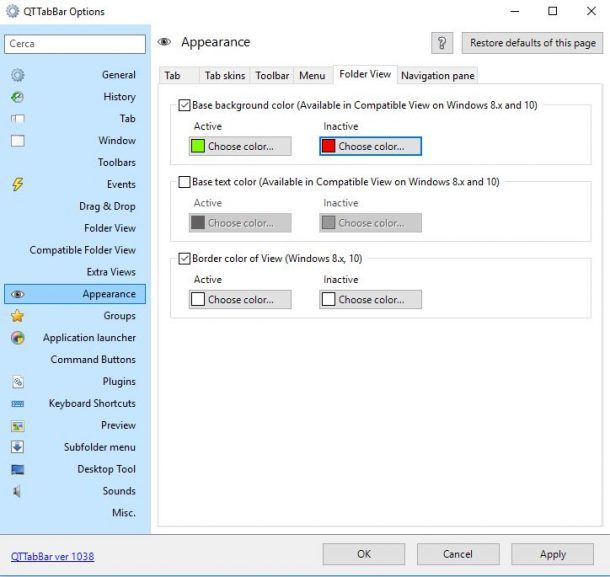Click the General gear icon in sidebar
This screenshot has width=610, height=577.
[x=18, y=75]
